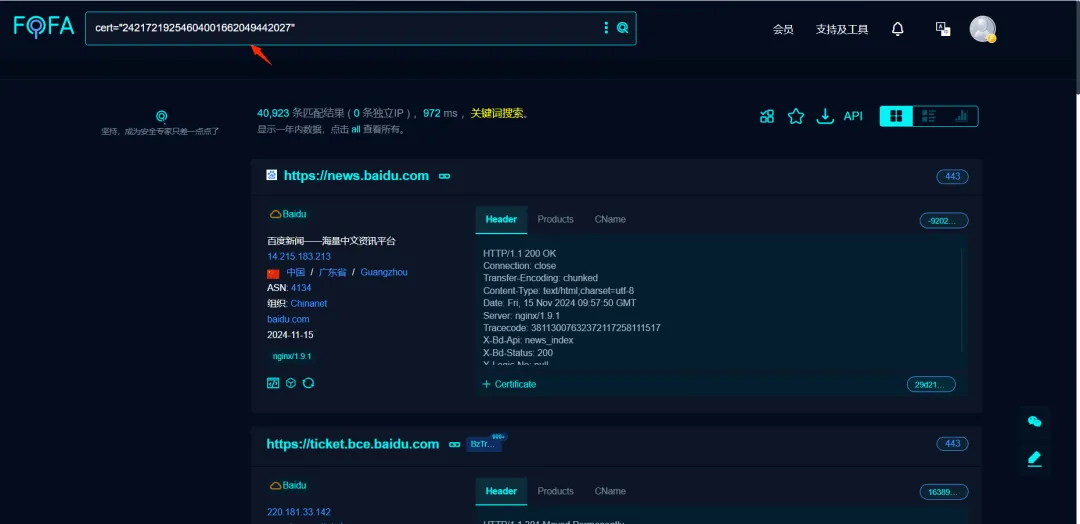This screenshot has height=524, width=1080.
Task: Download the search results
Action: coord(824,116)
